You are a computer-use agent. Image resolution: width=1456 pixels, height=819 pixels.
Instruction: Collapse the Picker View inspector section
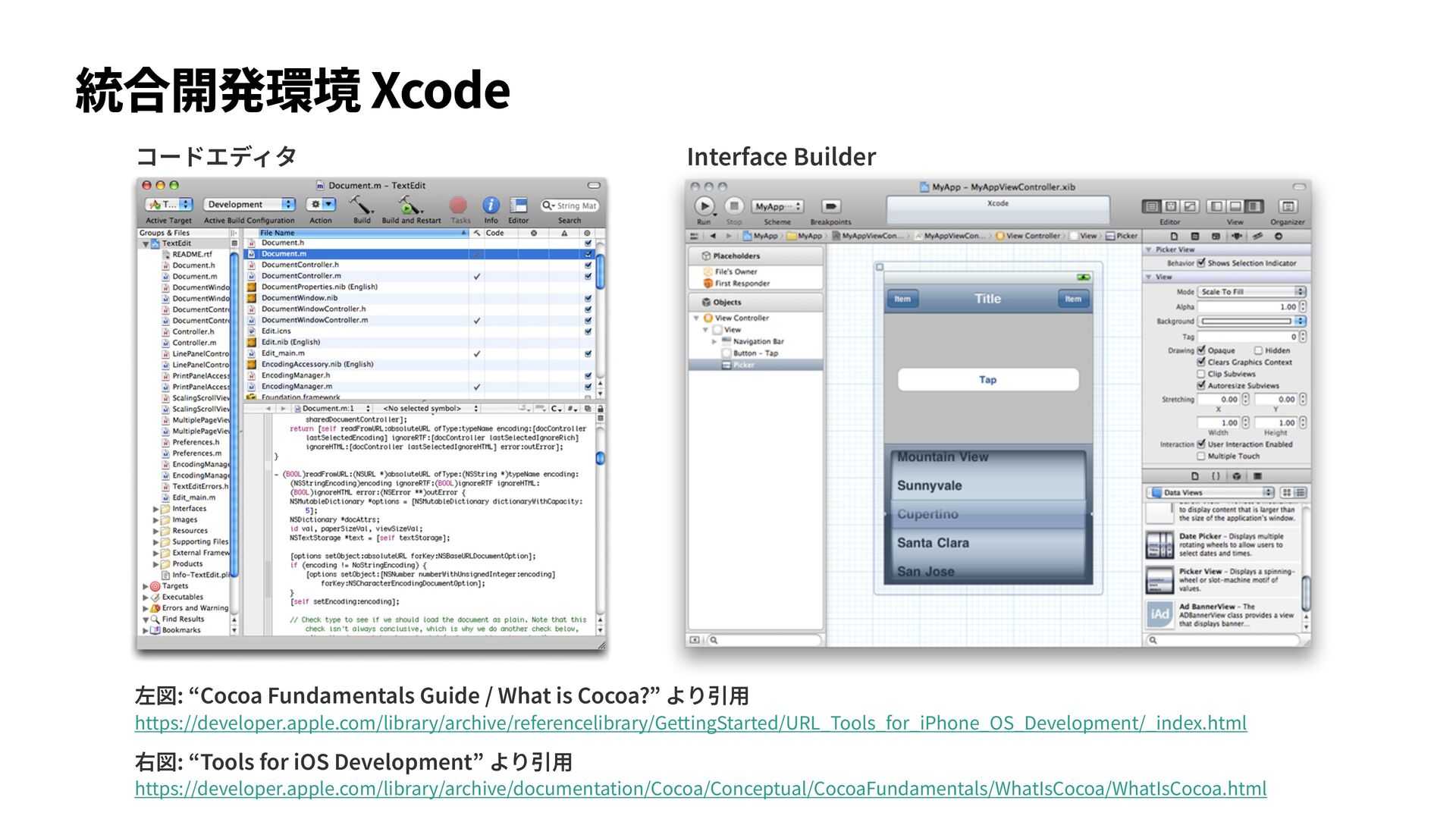tap(1149, 249)
